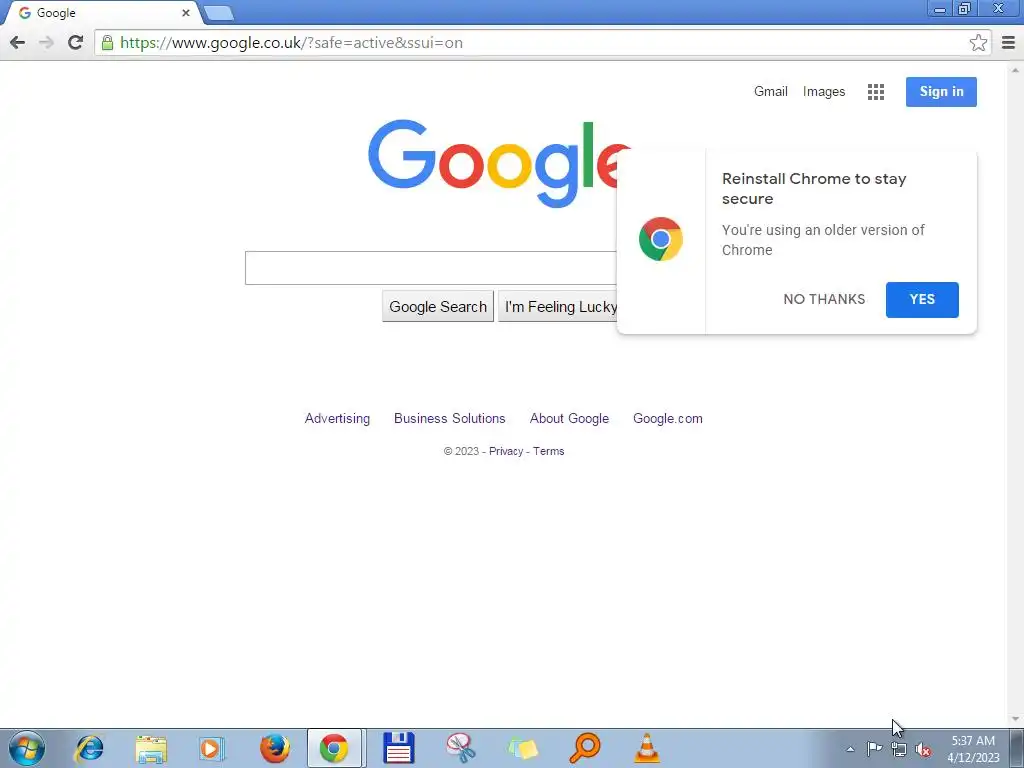Reload the page with the refresh icon
The image size is (1024, 768).
[75, 42]
